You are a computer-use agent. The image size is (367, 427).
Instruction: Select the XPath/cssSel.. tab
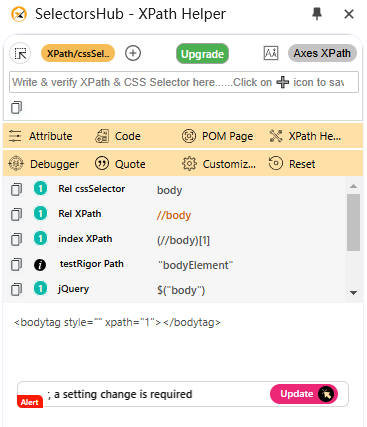click(78, 53)
